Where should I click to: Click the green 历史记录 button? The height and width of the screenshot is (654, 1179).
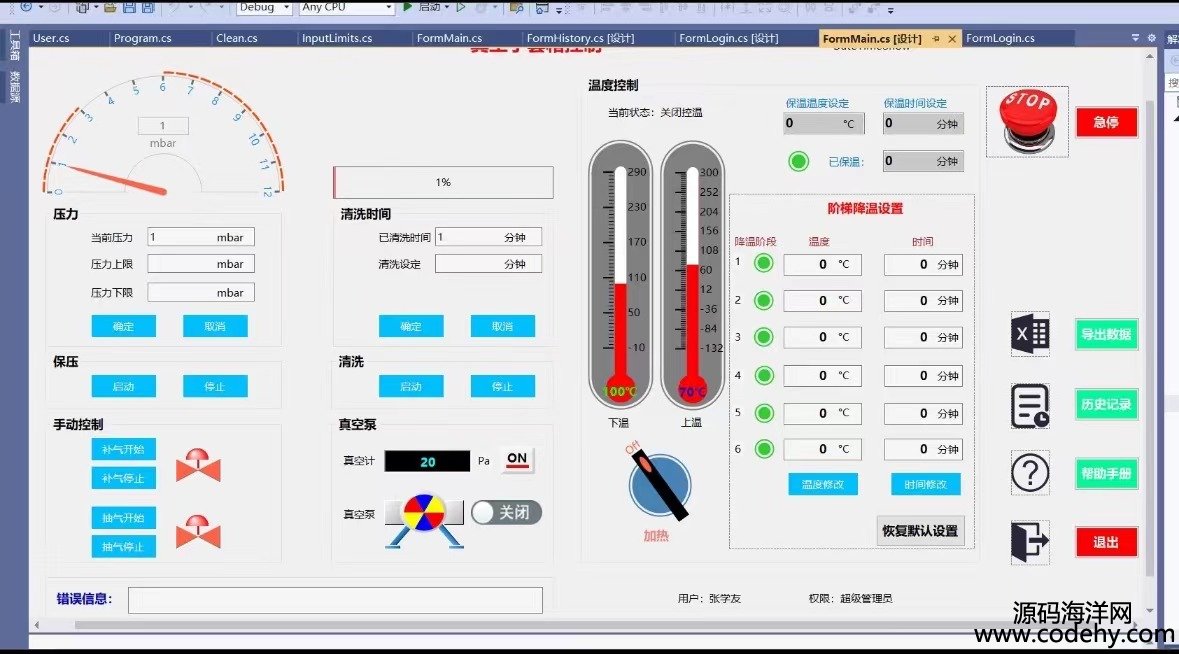tap(1106, 404)
